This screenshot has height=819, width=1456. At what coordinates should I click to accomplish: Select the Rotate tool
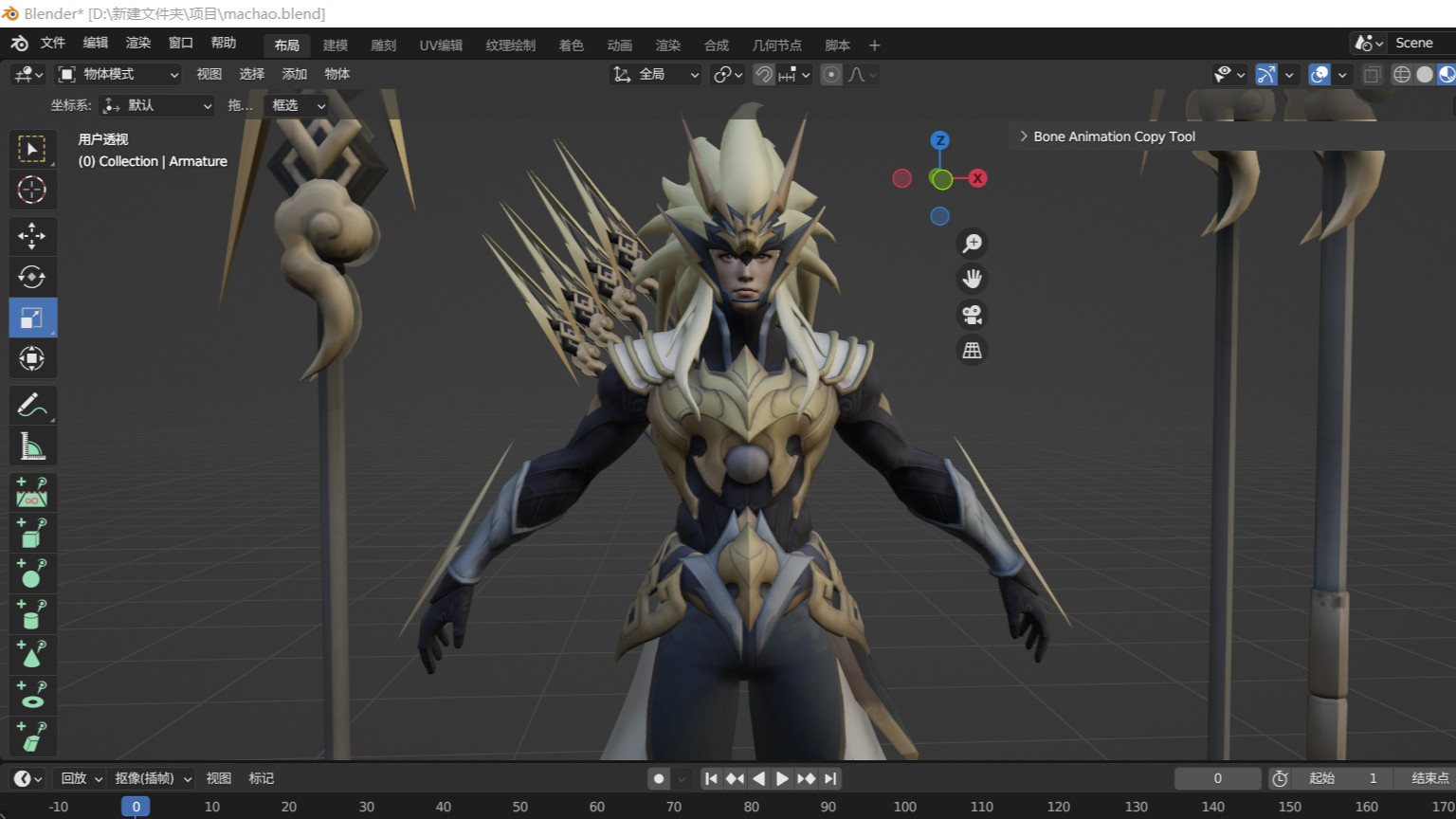pos(31,277)
